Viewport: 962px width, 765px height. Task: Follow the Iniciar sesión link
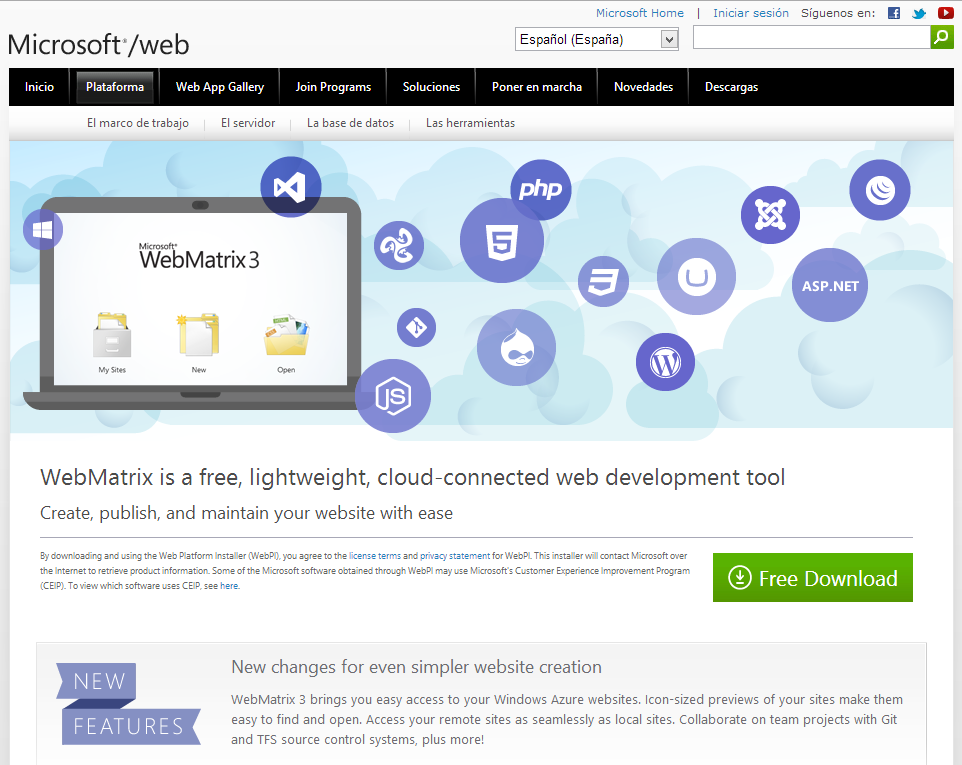click(x=750, y=13)
